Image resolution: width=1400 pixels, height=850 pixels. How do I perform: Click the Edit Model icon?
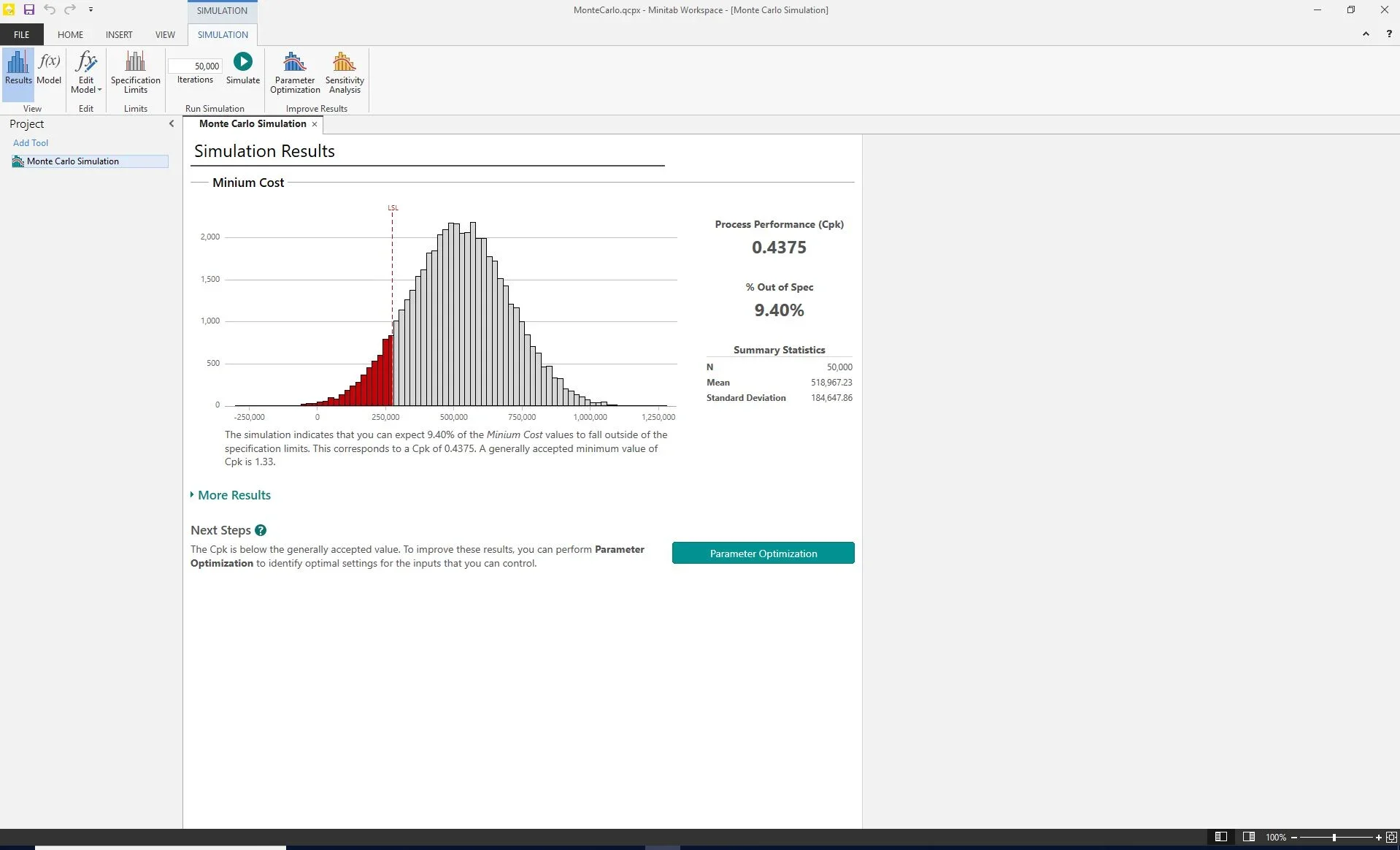click(x=85, y=66)
